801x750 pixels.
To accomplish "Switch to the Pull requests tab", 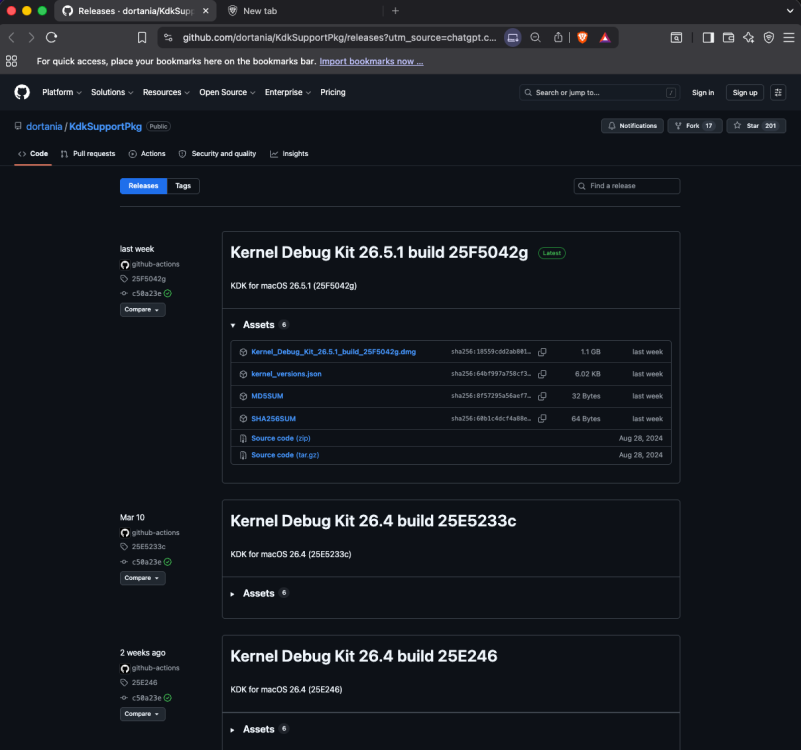I will pos(88,154).
